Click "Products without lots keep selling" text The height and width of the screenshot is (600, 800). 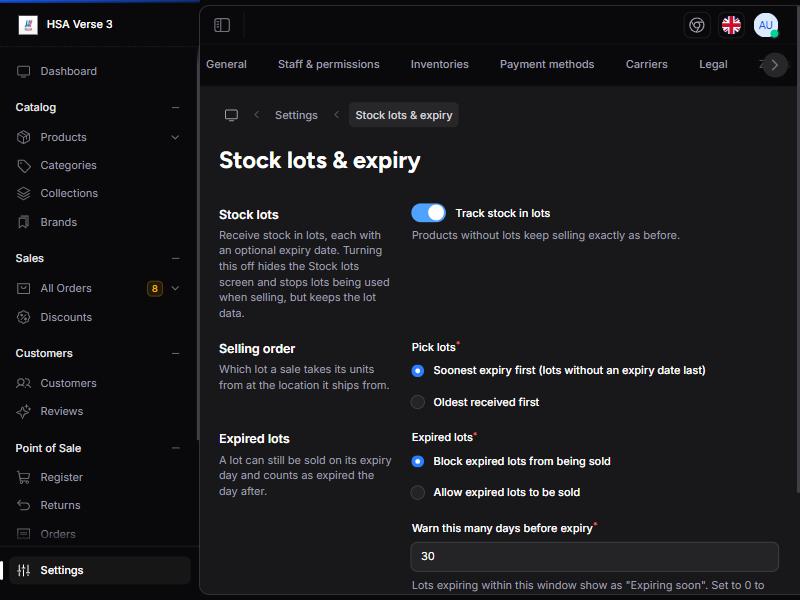click(x=545, y=236)
